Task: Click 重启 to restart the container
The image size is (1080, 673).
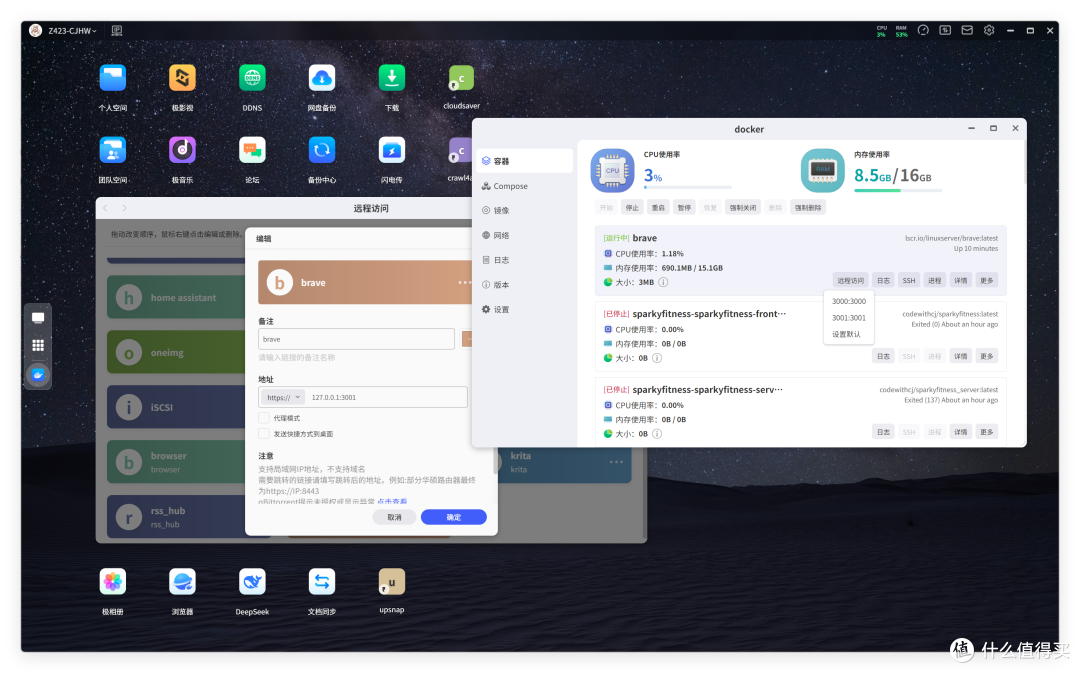Action: coord(658,207)
